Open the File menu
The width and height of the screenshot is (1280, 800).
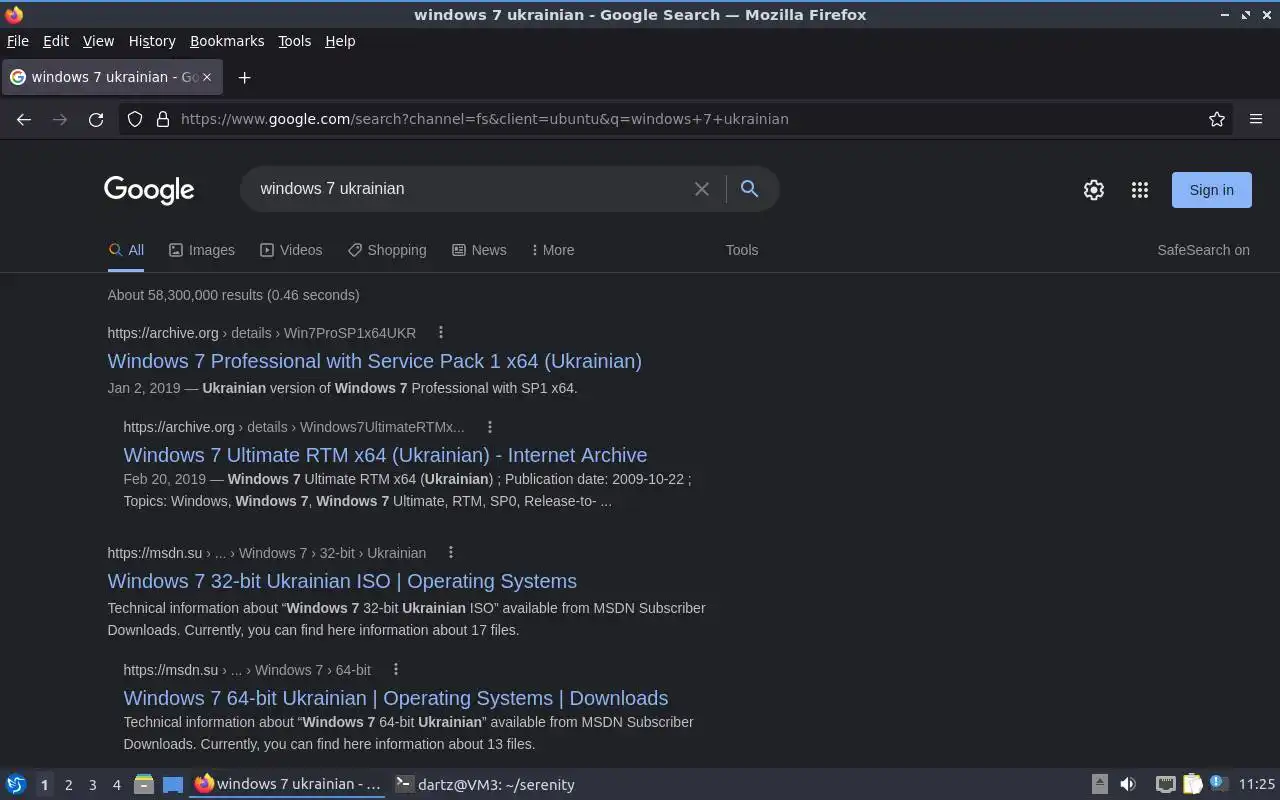coord(18,41)
